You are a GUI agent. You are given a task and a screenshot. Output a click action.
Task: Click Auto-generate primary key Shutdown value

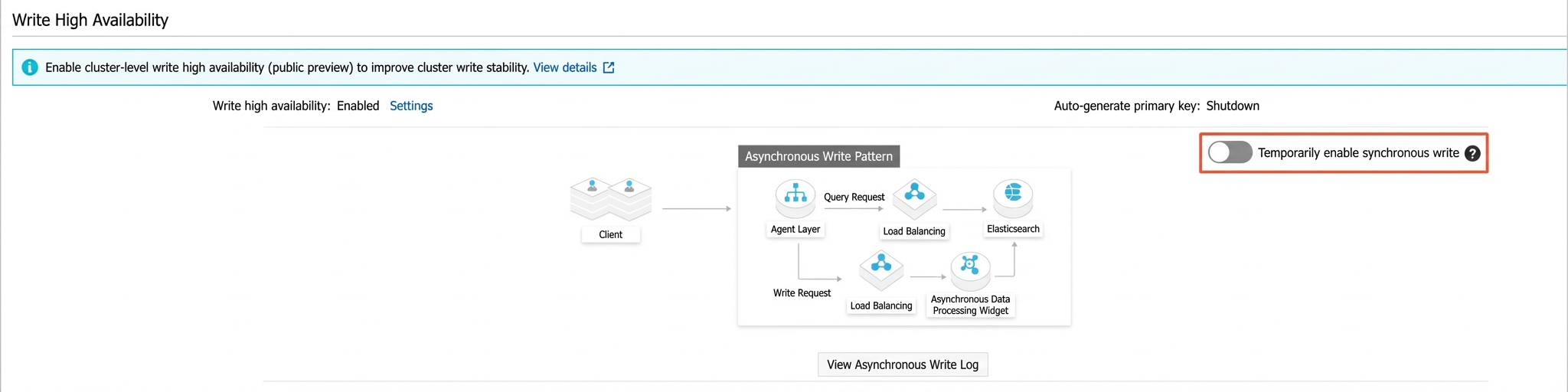pyautogui.click(x=1233, y=106)
